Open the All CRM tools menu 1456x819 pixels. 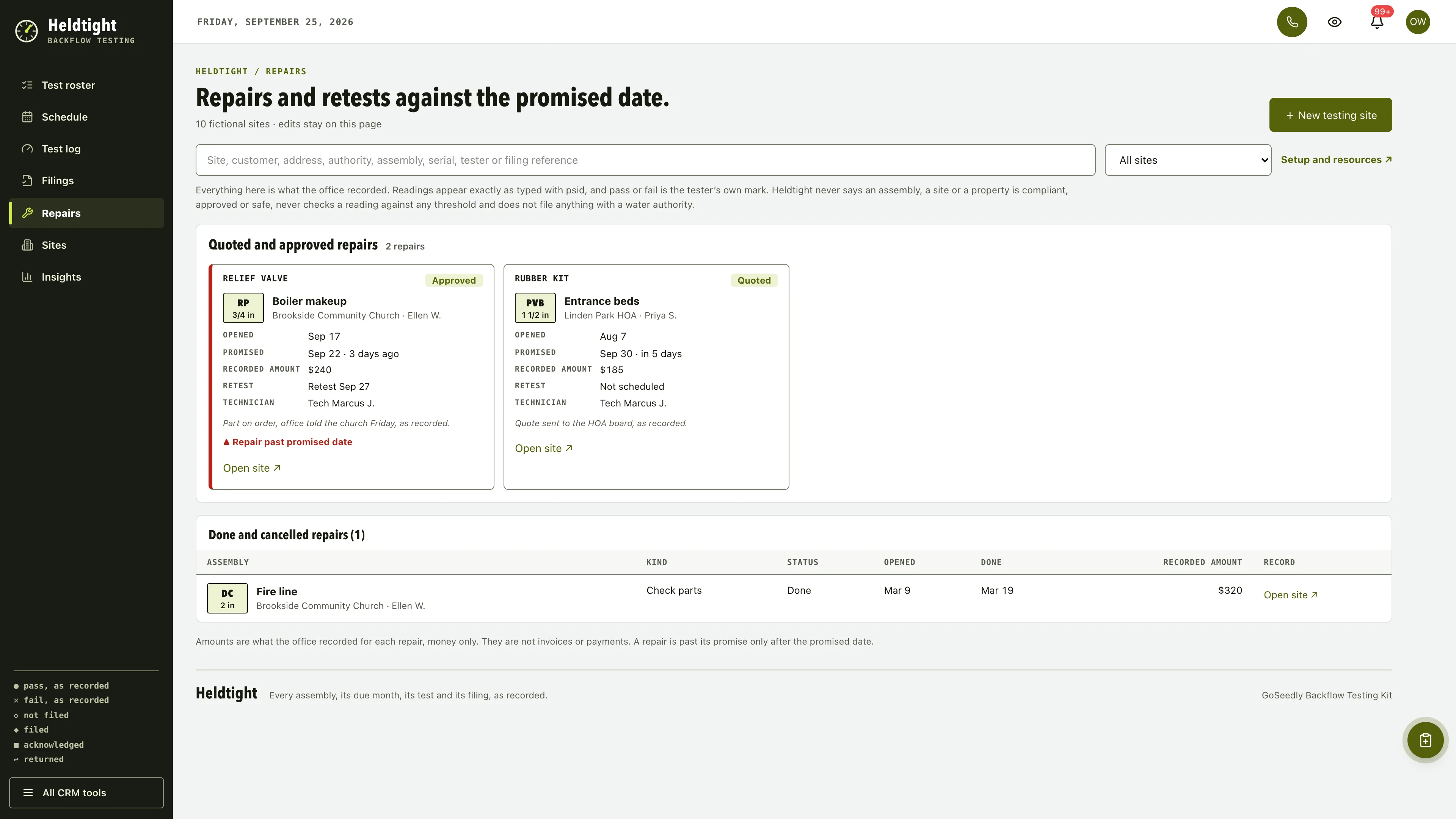(86, 792)
